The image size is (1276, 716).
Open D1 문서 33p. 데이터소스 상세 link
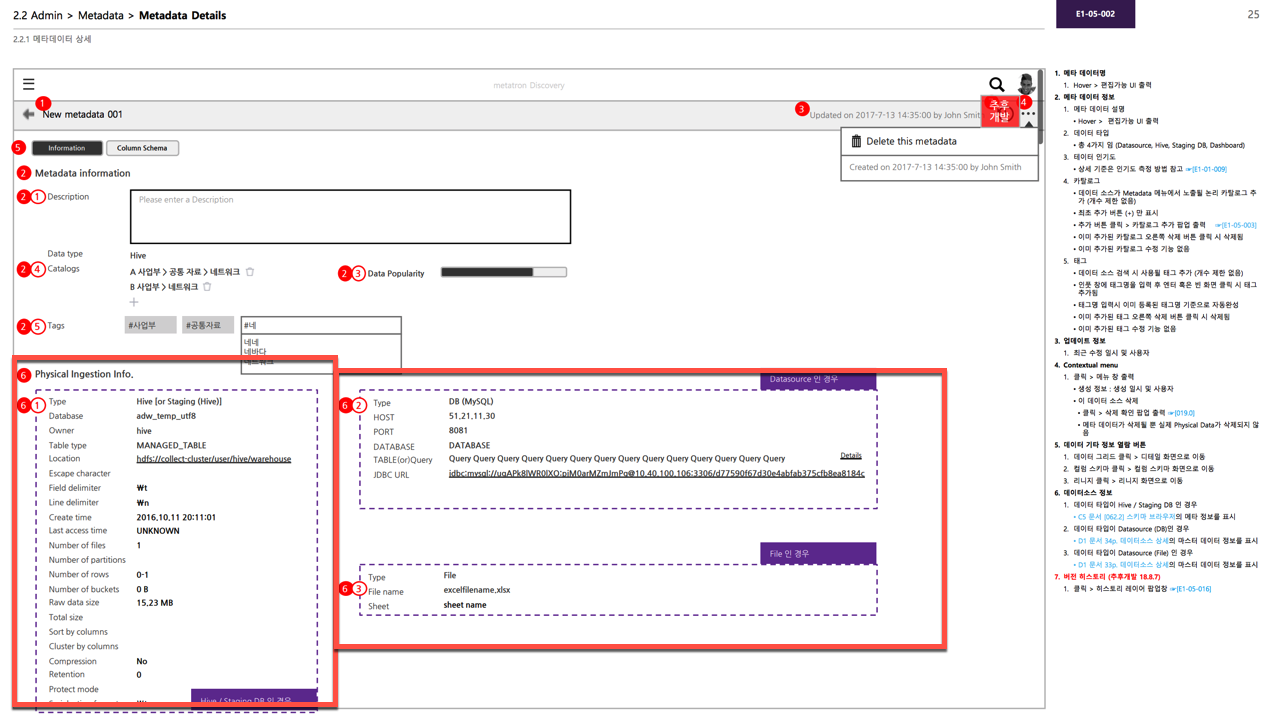click(x=1123, y=565)
